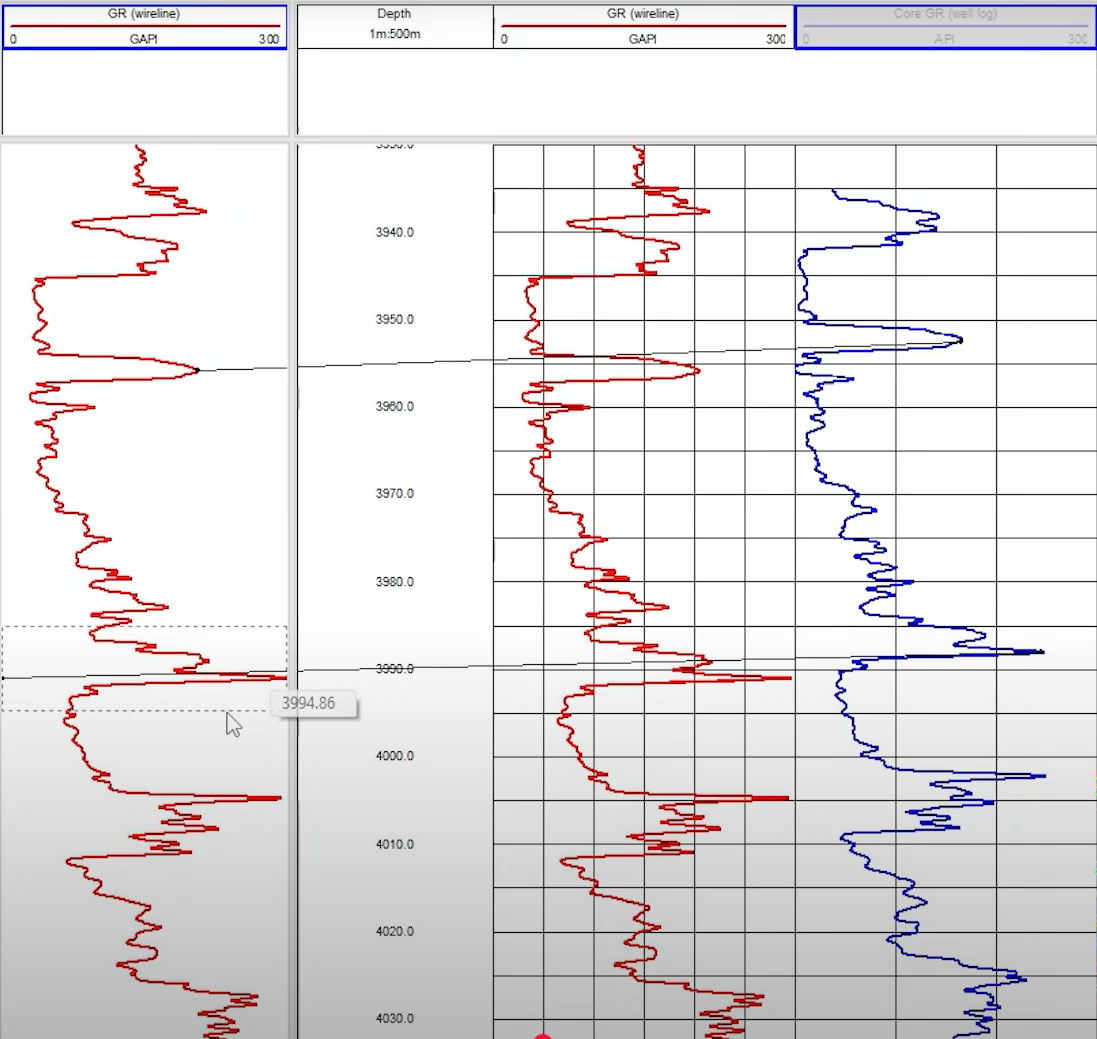The height and width of the screenshot is (1039, 1097).
Task: Click GAPI unit label in left panel header
Action: (x=144, y=39)
